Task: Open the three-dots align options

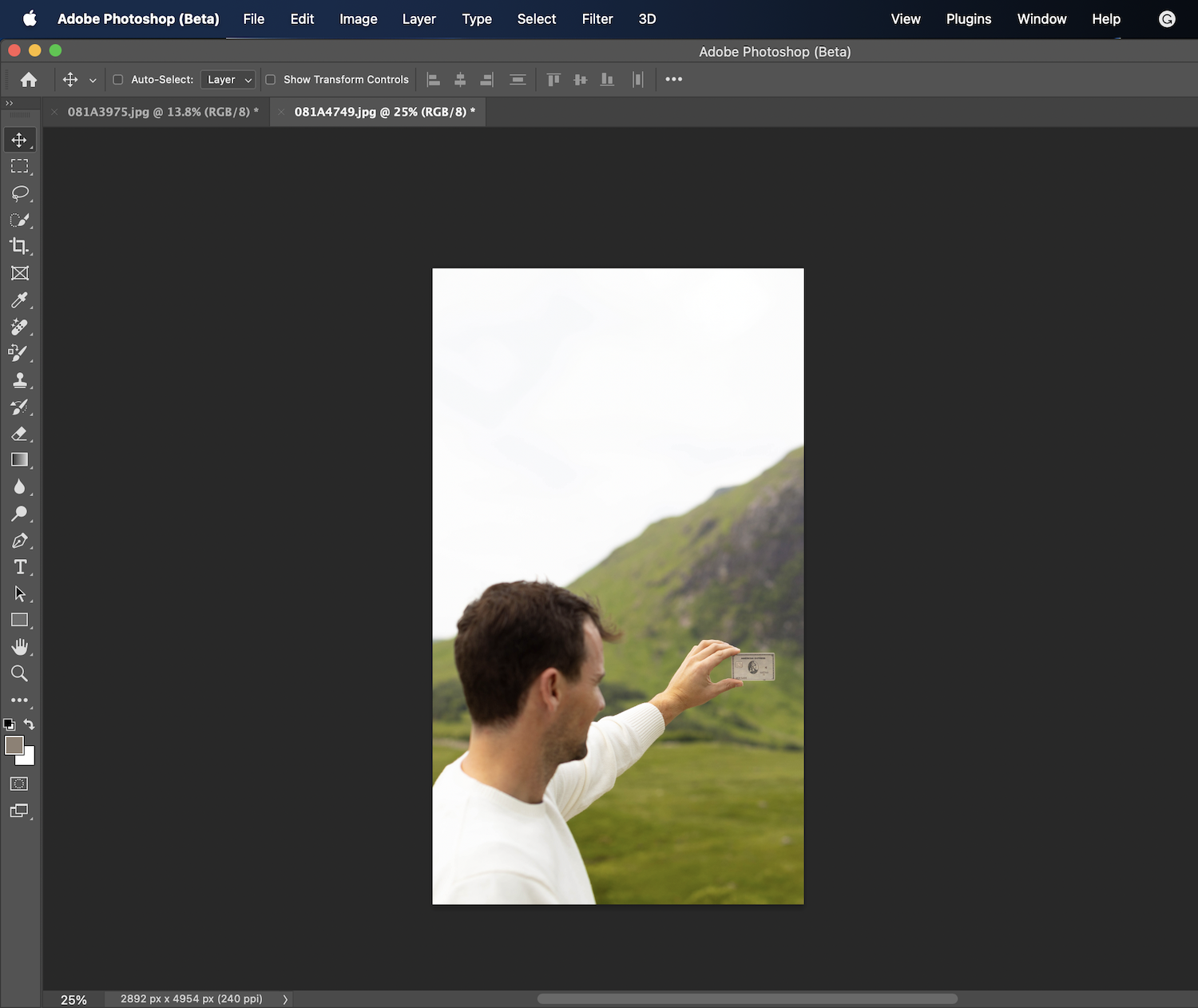Action: tap(673, 79)
